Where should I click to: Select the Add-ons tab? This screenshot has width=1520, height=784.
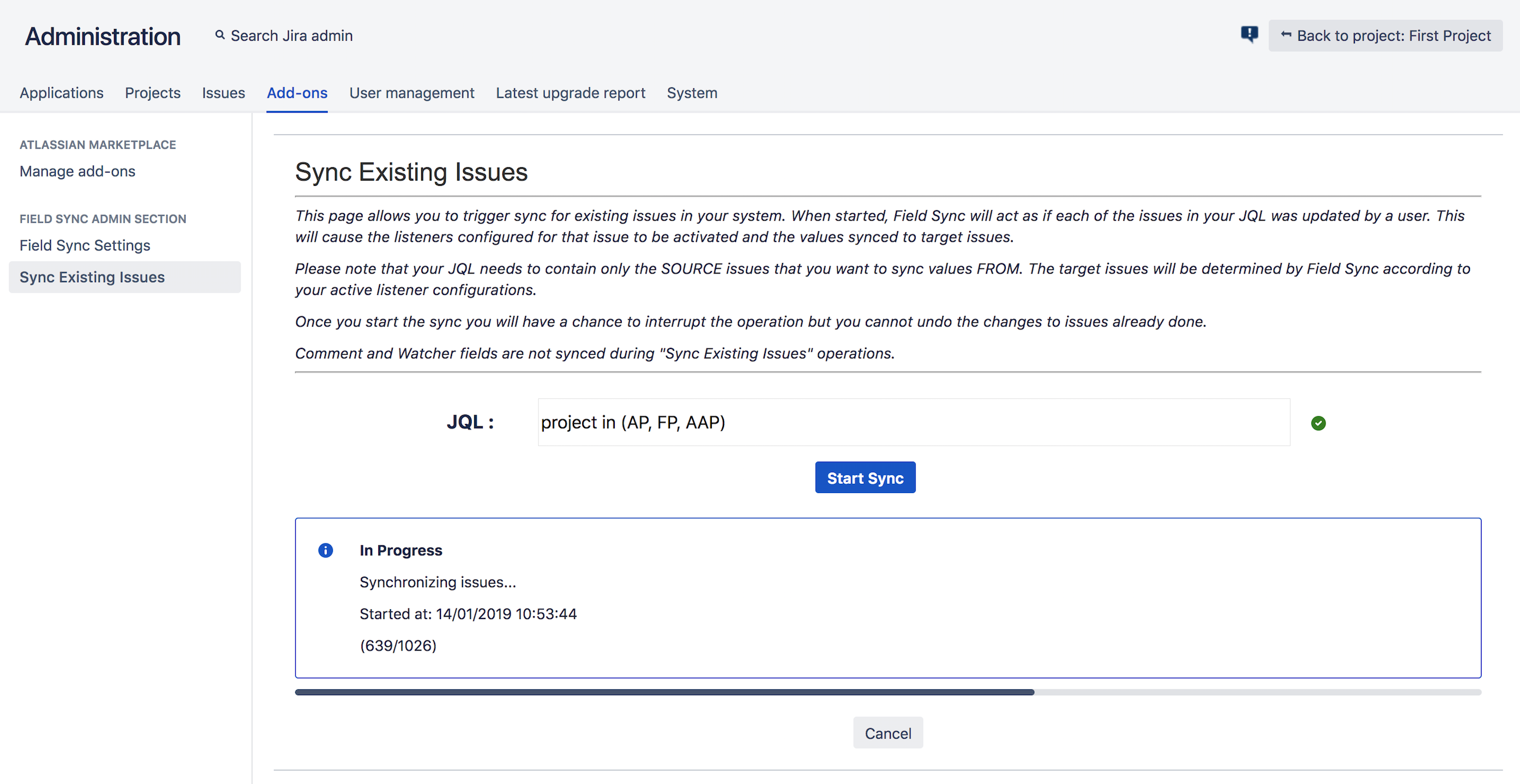pyautogui.click(x=297, y=92)
